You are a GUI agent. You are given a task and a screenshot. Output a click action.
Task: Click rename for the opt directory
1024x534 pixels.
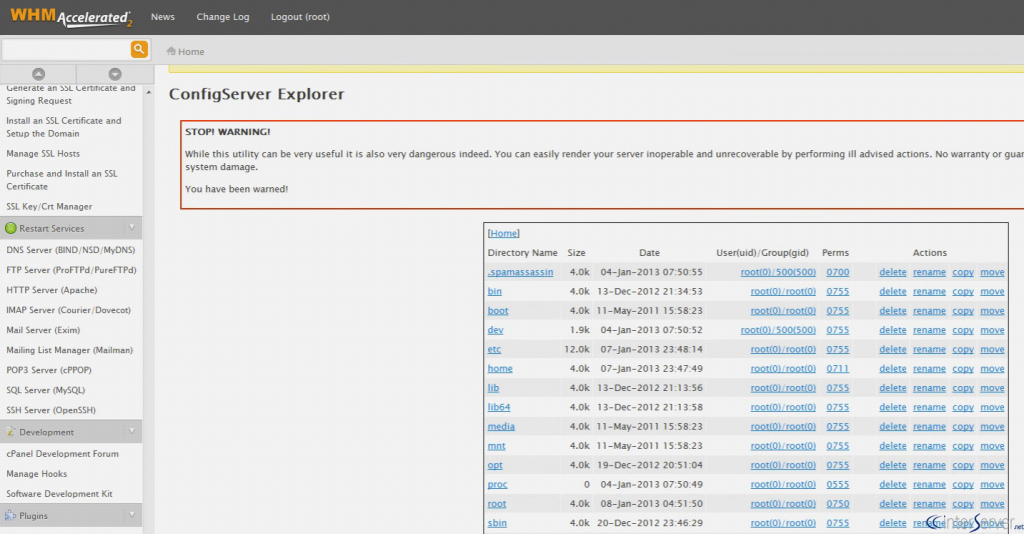click(x=929, y=465)
